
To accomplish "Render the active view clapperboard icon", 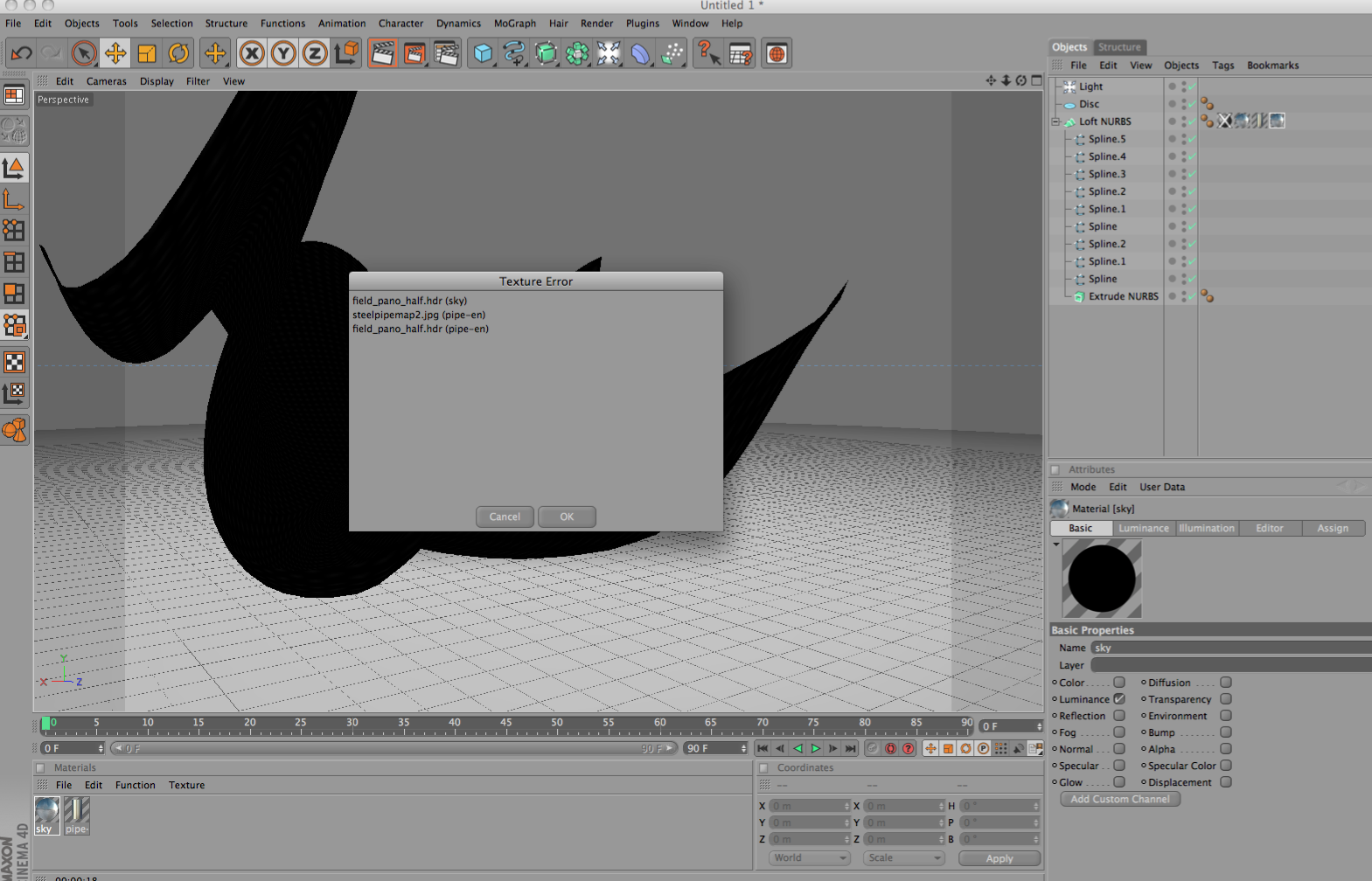I will click(383, 54).
